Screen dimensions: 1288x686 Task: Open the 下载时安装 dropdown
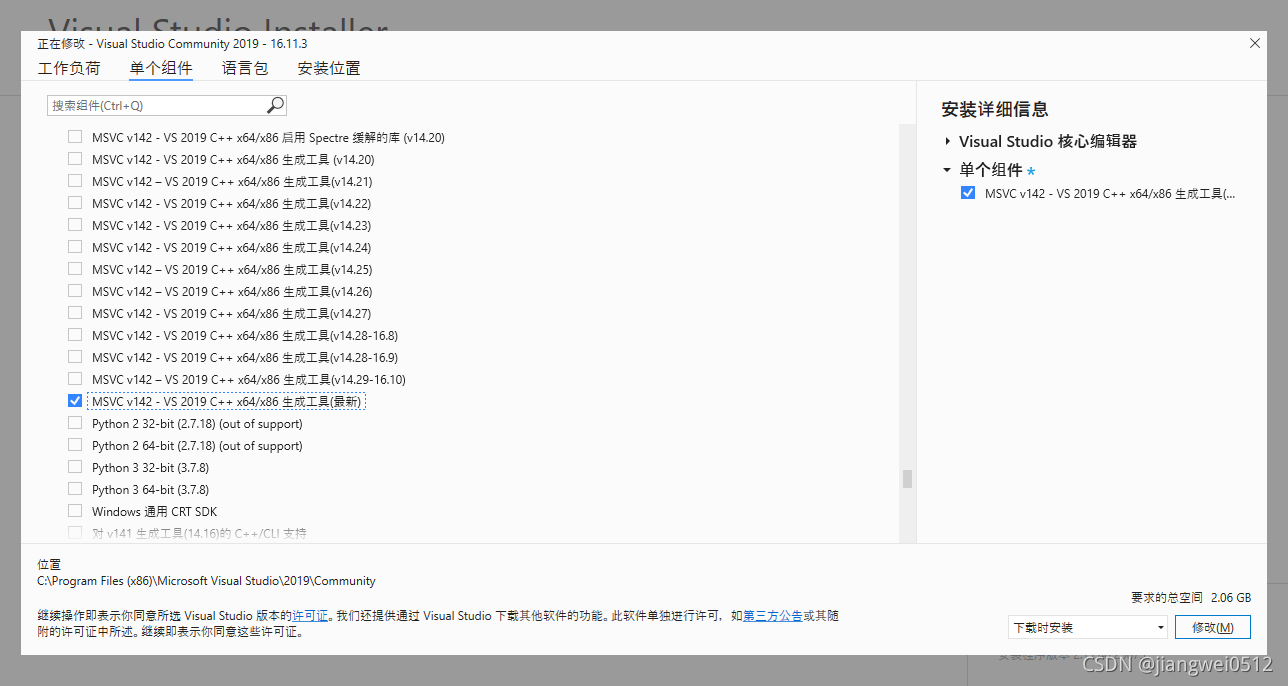click(1088, 627)
